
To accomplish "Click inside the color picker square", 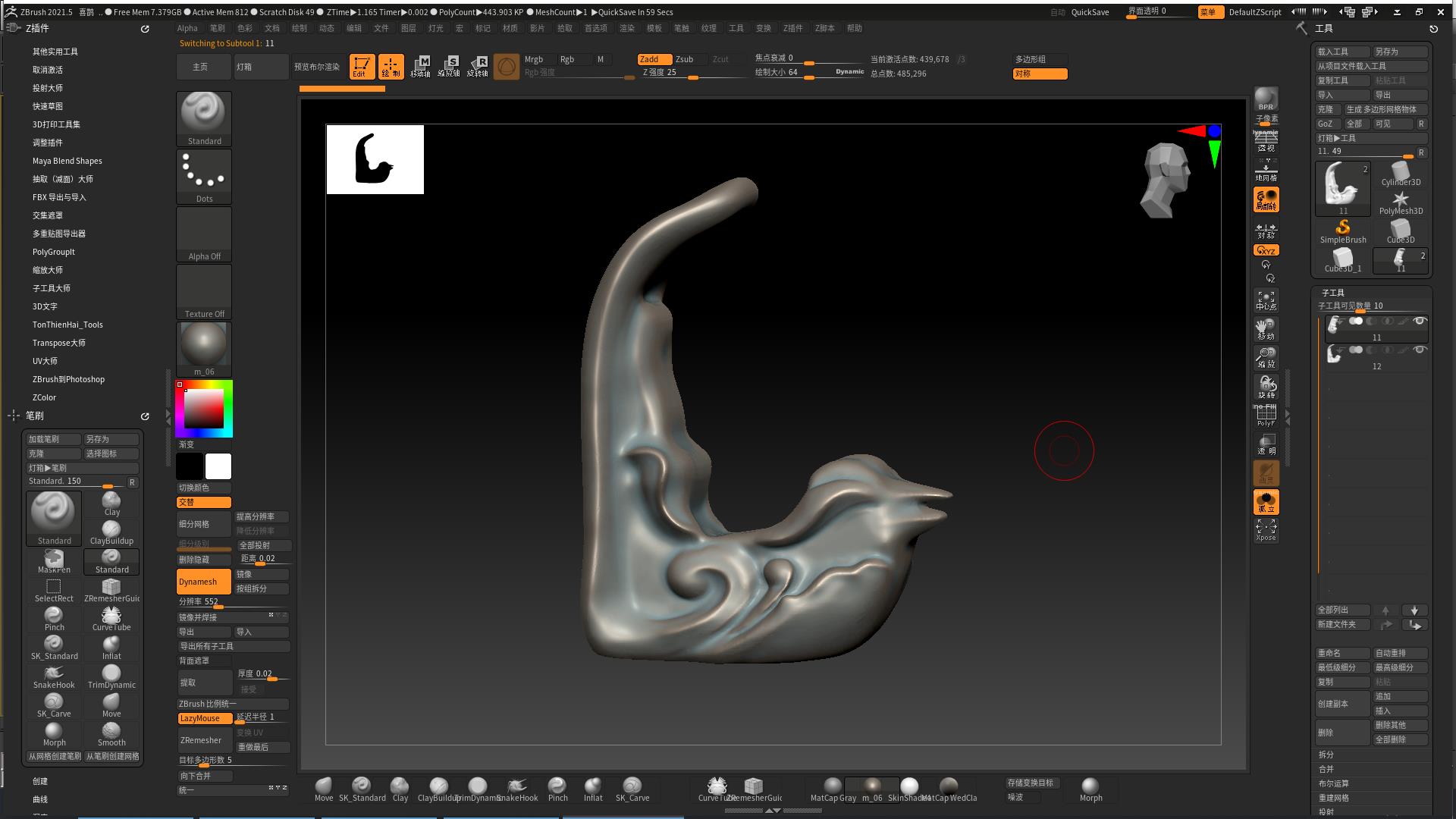I will 204,409.
